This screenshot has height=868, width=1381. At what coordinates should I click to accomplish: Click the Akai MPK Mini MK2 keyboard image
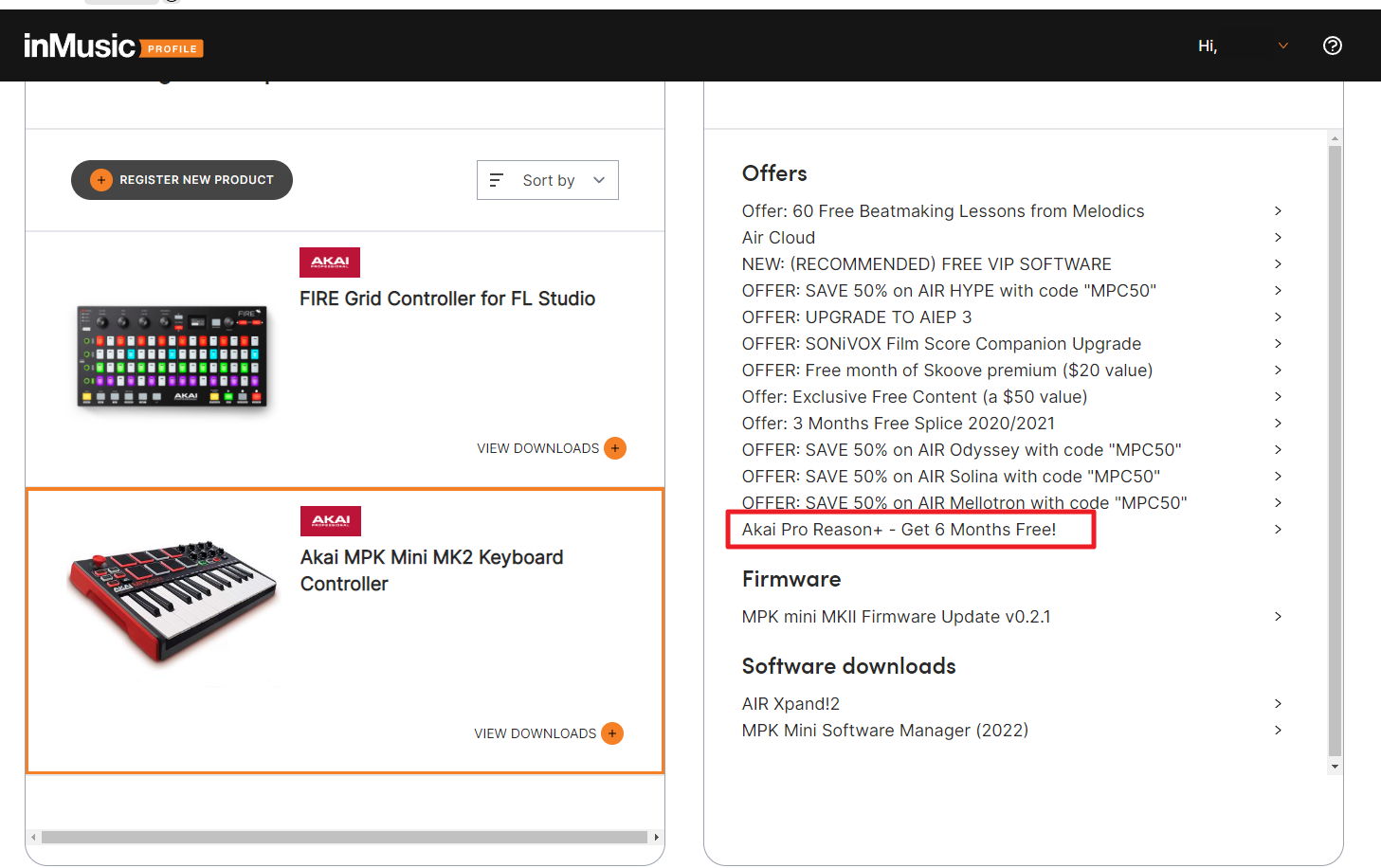pos(172,602)
